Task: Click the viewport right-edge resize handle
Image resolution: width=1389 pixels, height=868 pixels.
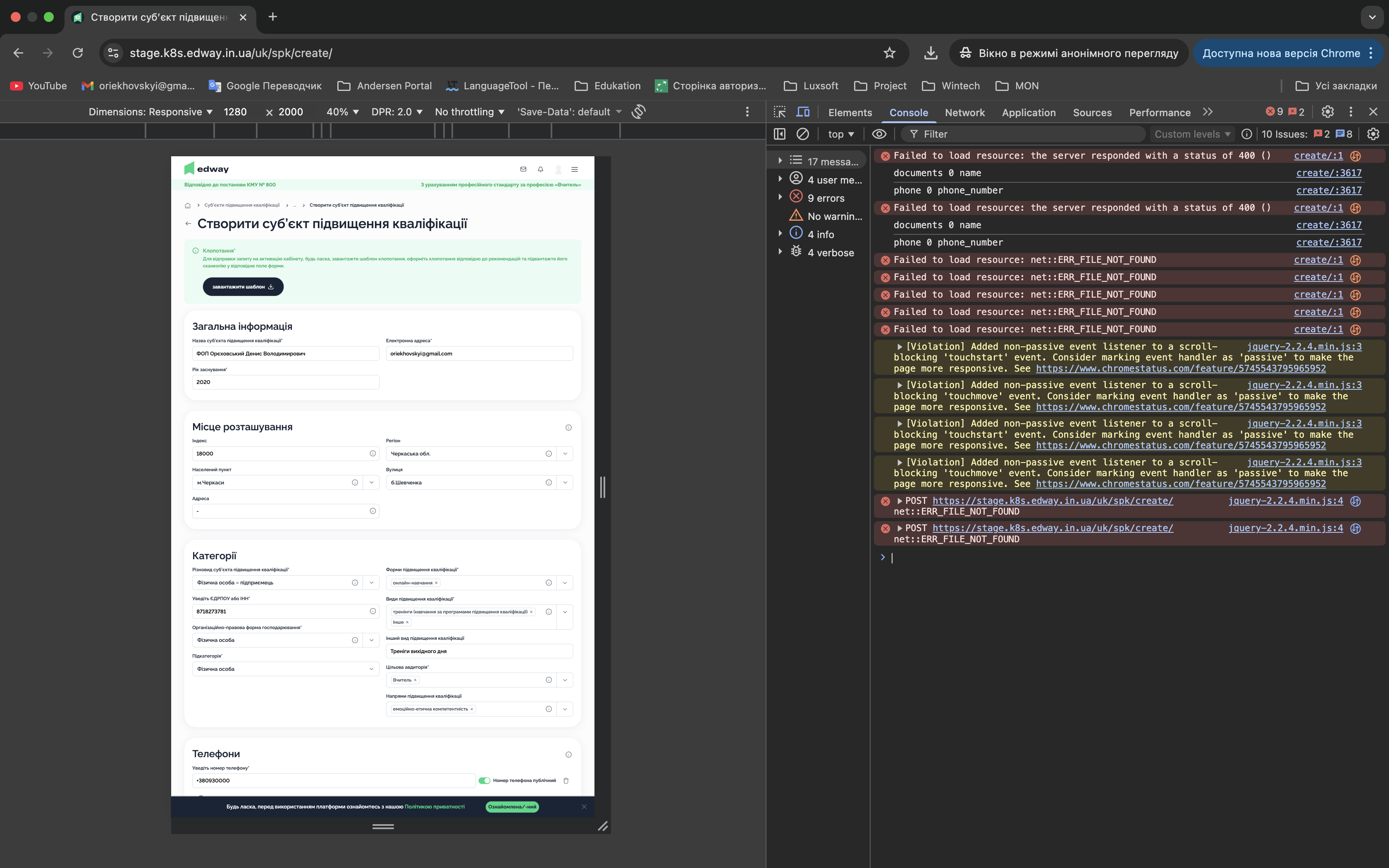Action: [x=603, y=487]
